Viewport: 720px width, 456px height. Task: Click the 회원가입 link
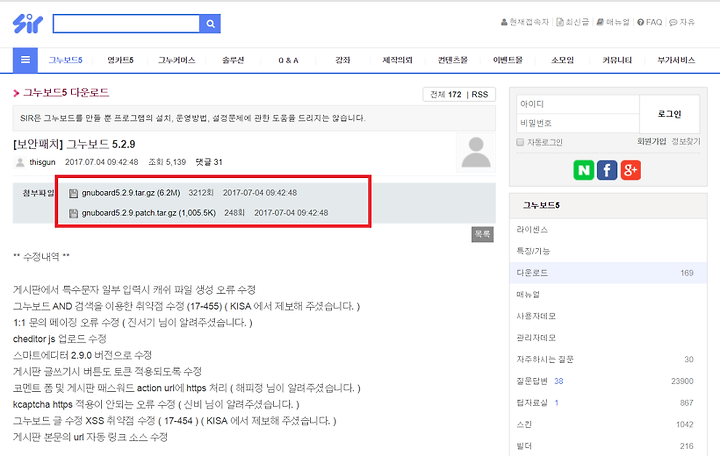[x=651, y=141]
